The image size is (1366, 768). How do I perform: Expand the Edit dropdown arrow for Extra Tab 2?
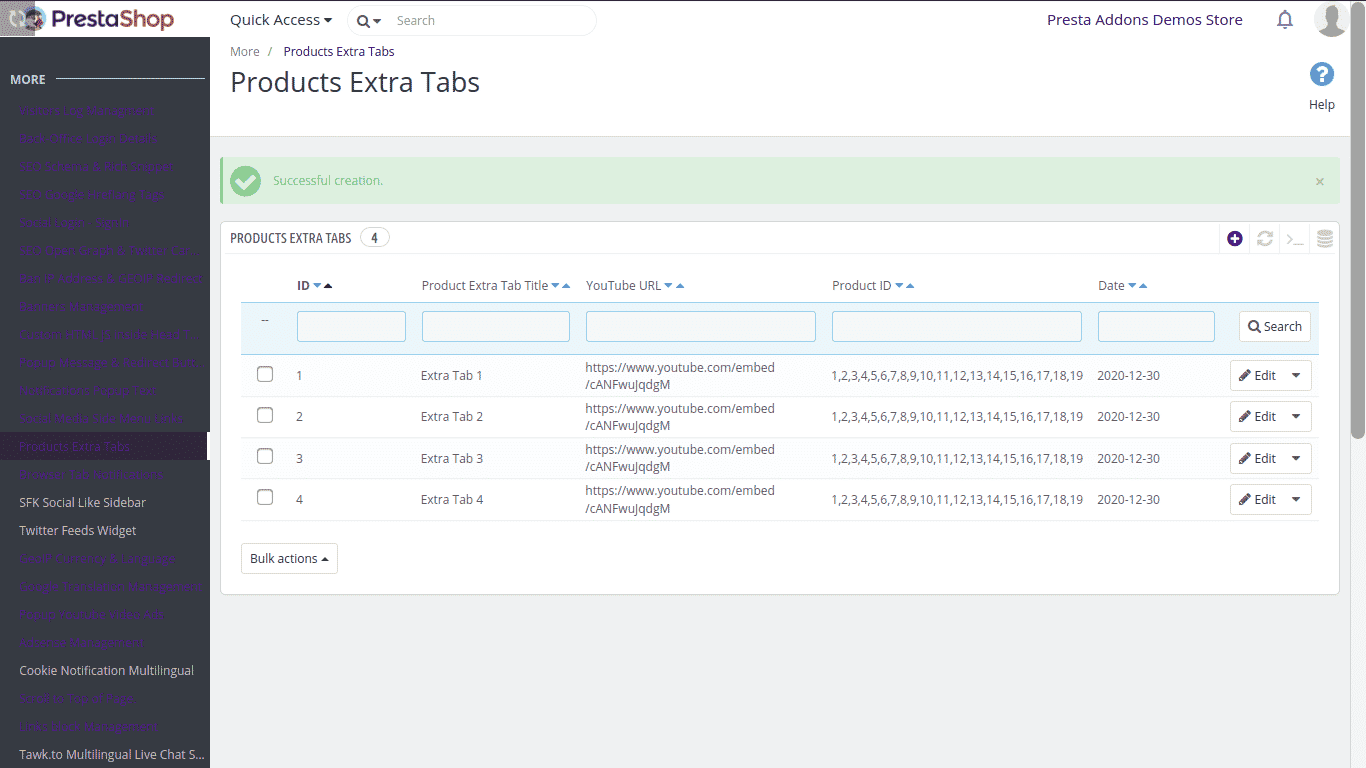tap(1296, 417)
